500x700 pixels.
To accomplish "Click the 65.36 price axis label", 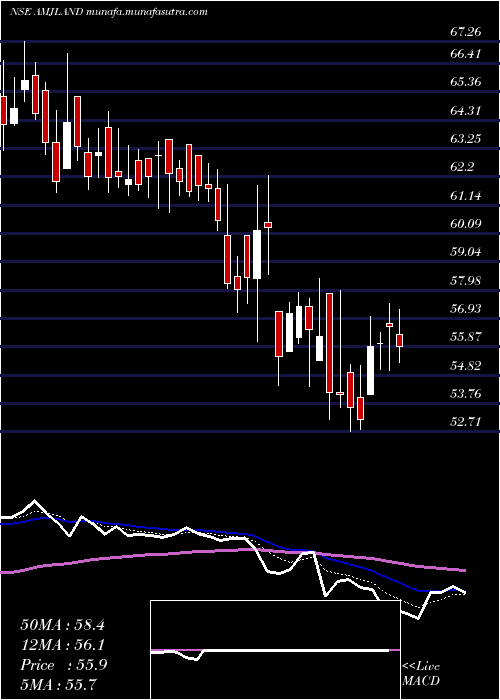I will (x=466, y=82).
